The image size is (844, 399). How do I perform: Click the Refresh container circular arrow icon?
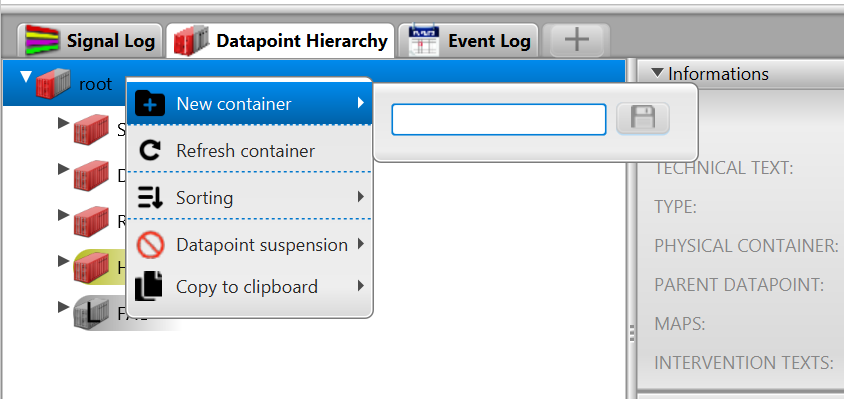150,150
